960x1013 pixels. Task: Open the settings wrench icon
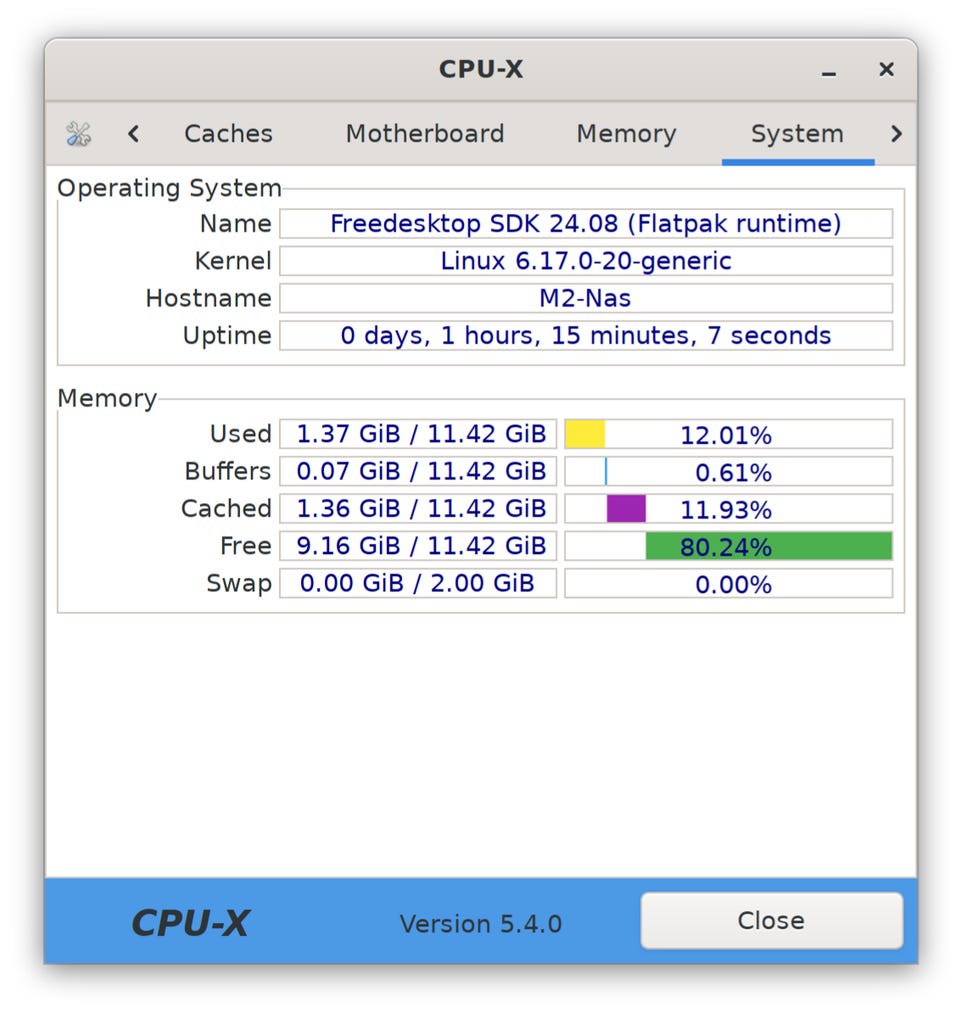[x=79, y=134]
